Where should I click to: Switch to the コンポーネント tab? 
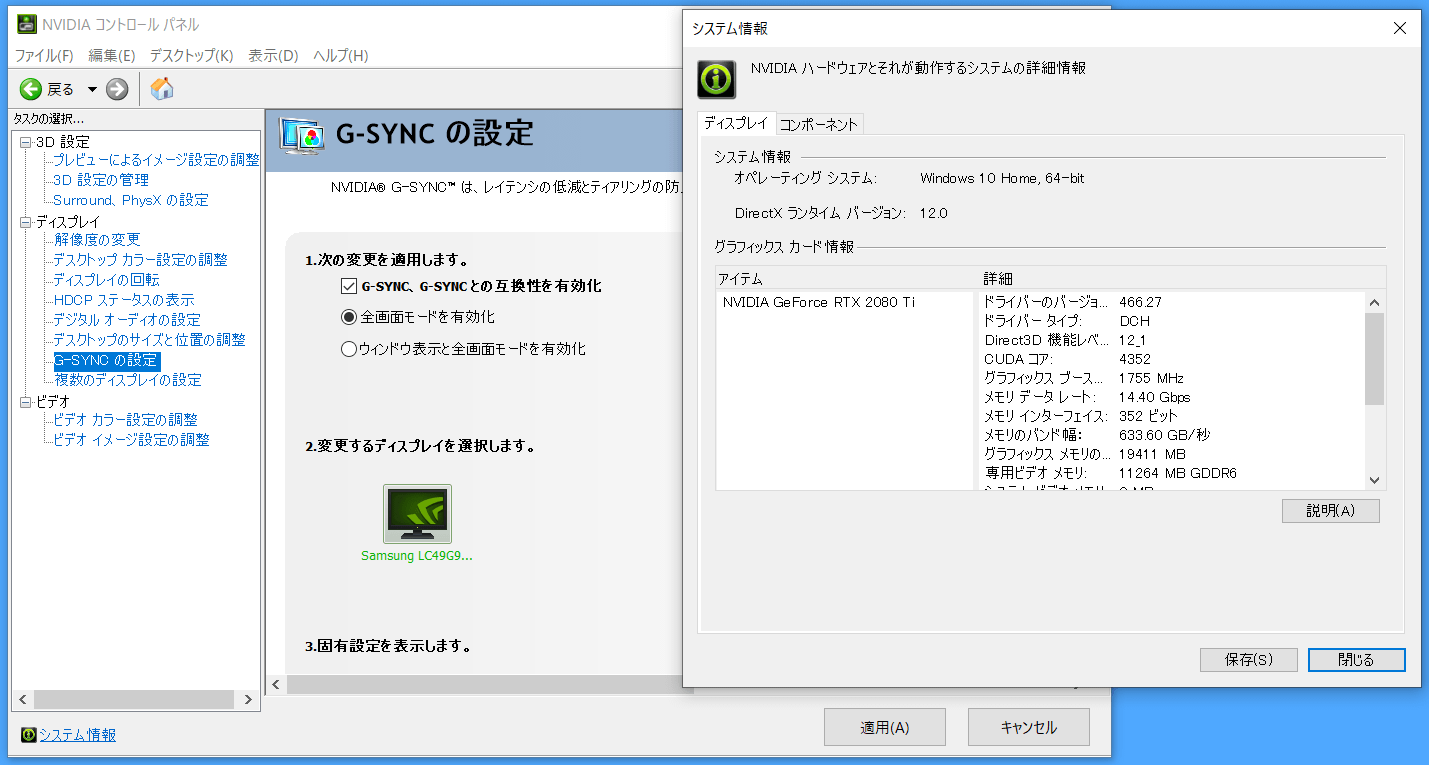pyautogui.click(x=819, y=124)
